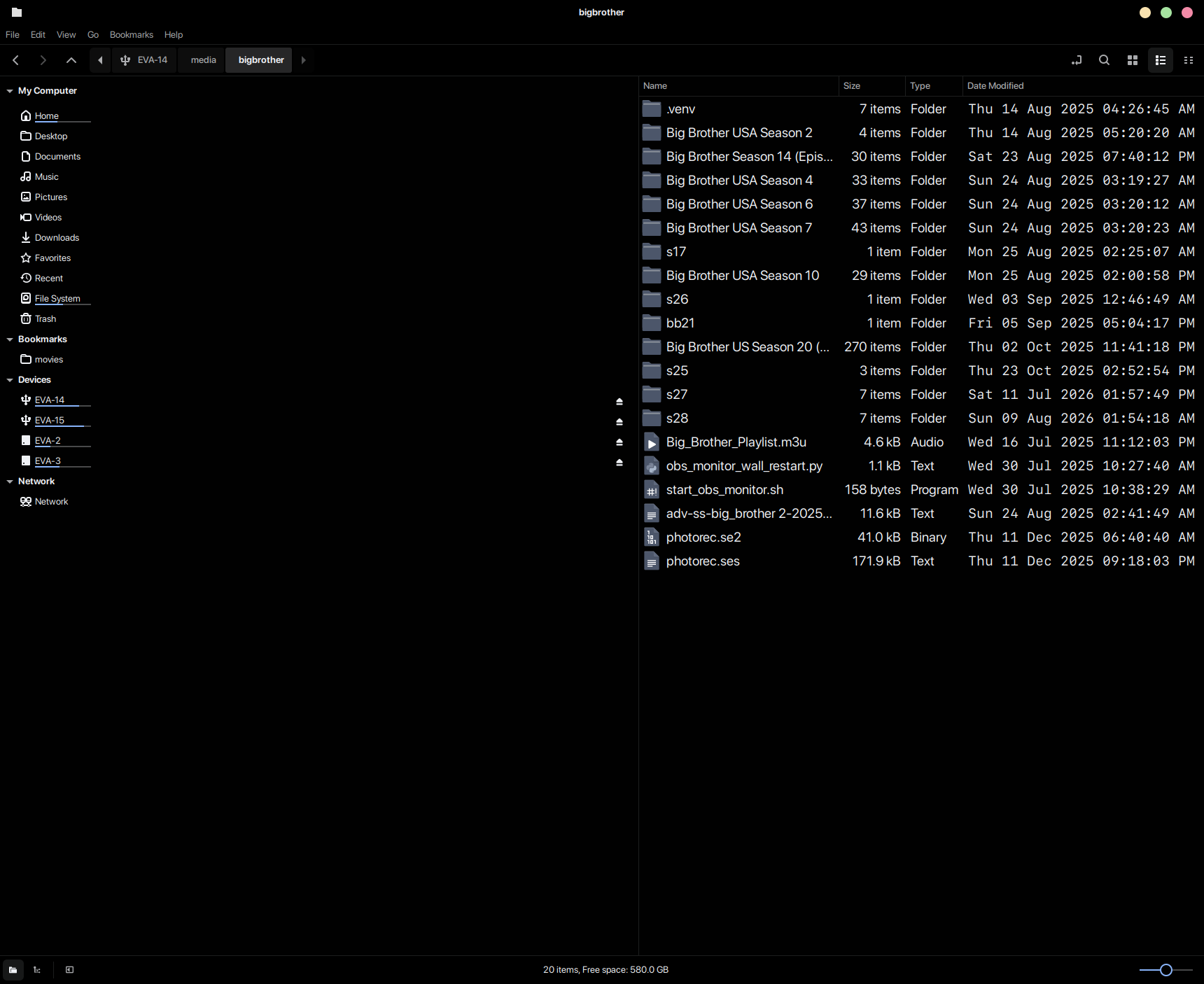Open Music in the sidebar

pos(46,177)
